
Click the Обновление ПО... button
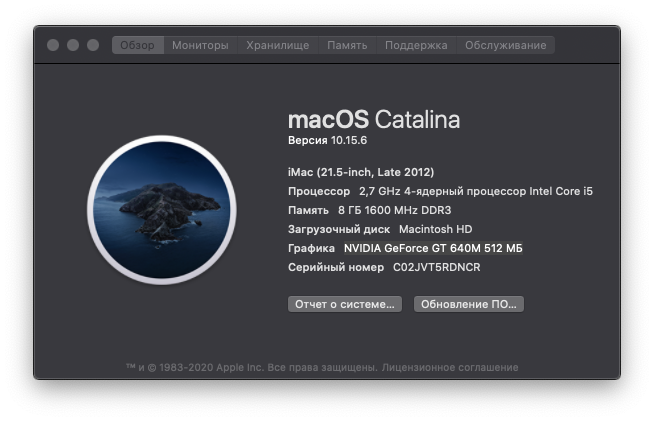[468, 304]
